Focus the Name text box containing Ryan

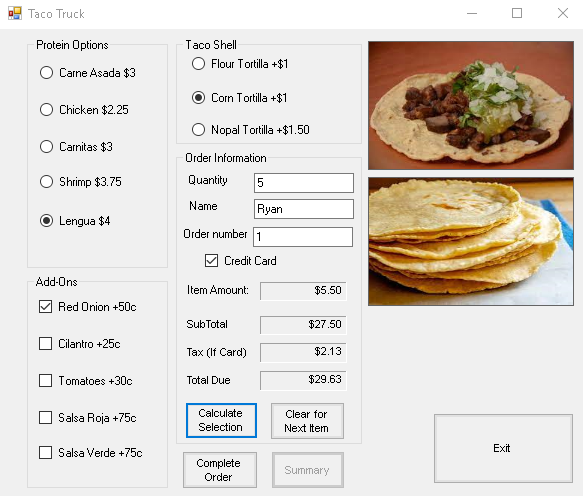[304, 209]
